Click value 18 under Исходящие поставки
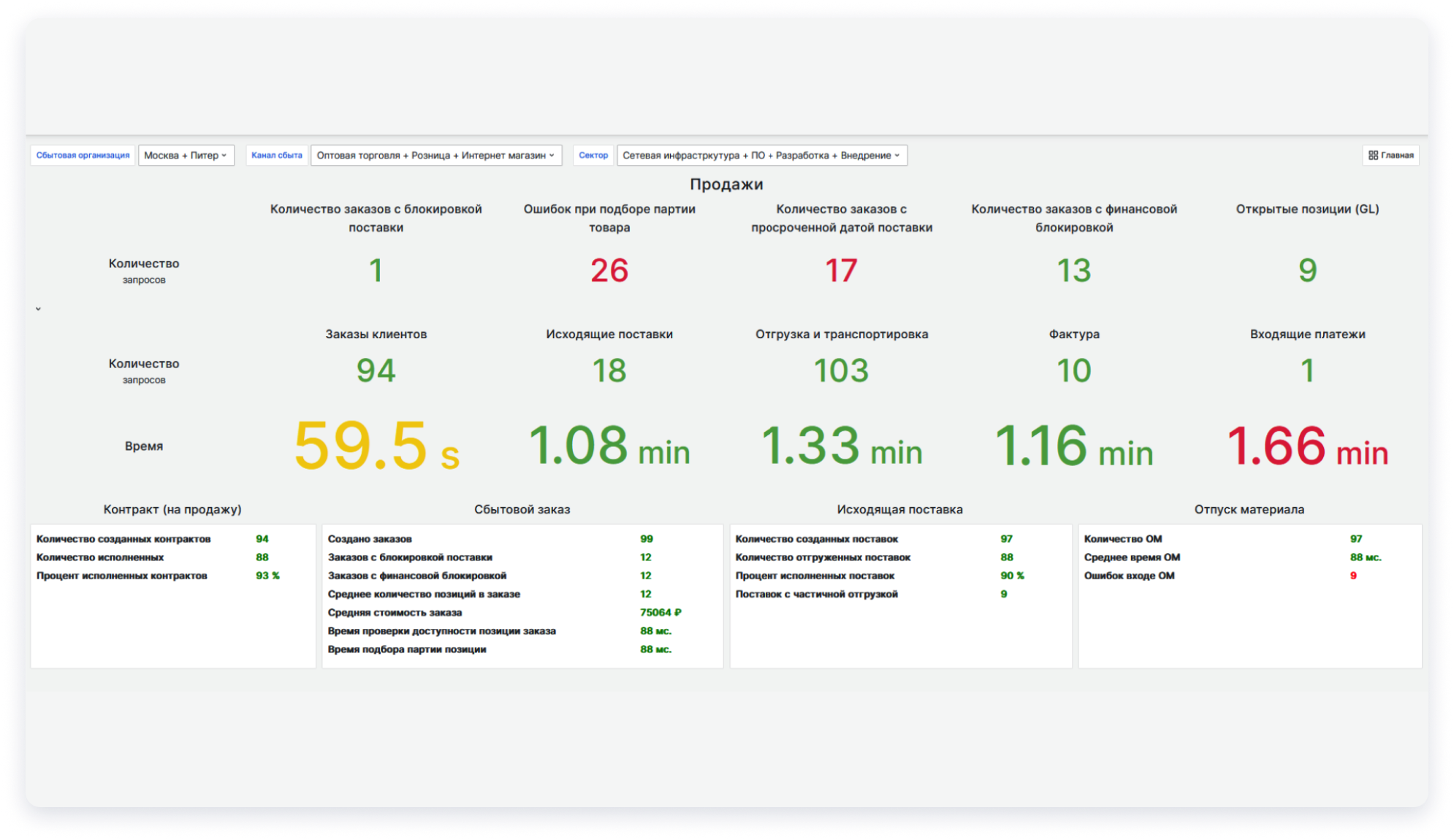Screen dimensions: 1454x840 click(609, 370)
